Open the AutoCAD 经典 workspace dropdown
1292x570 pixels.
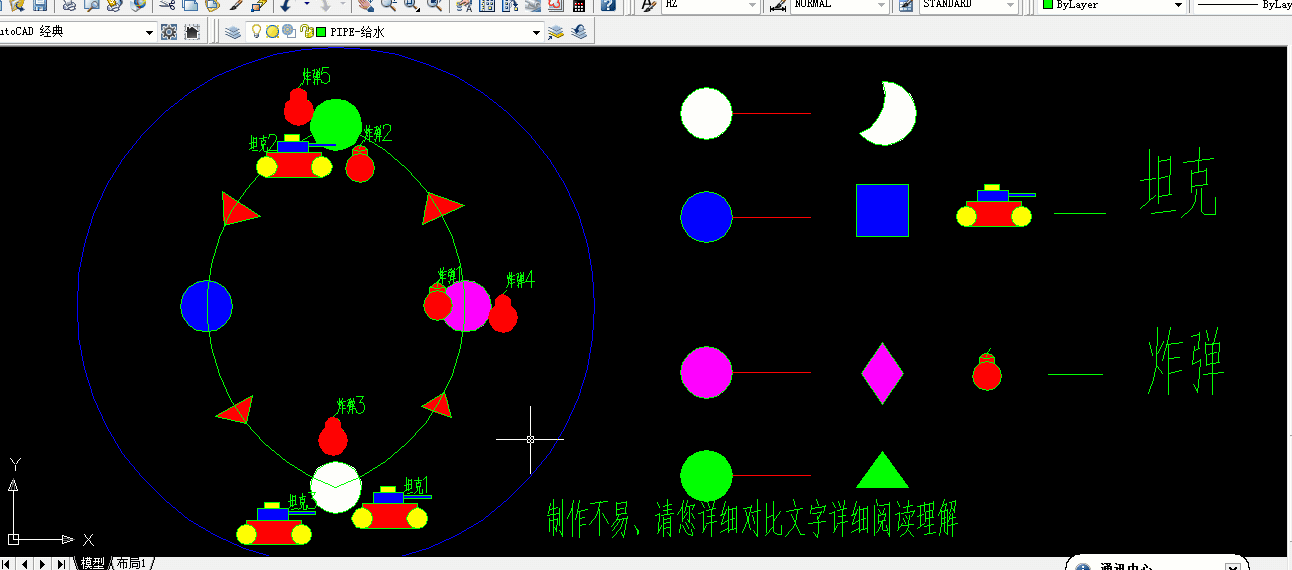click(149, 32)
